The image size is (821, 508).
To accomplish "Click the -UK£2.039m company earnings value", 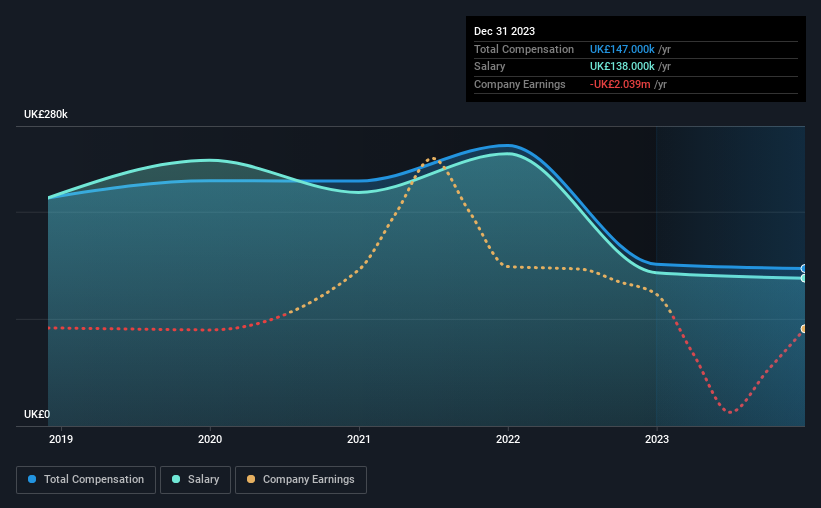I will pyautogui.click(x=620, y=84).
